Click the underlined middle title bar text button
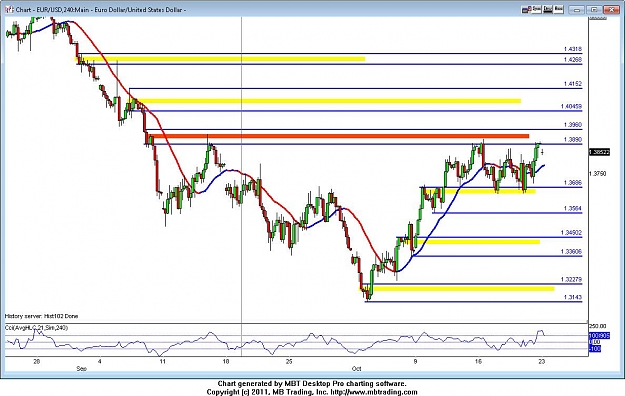This screenshot has width=625, height=396. point(547,8)
